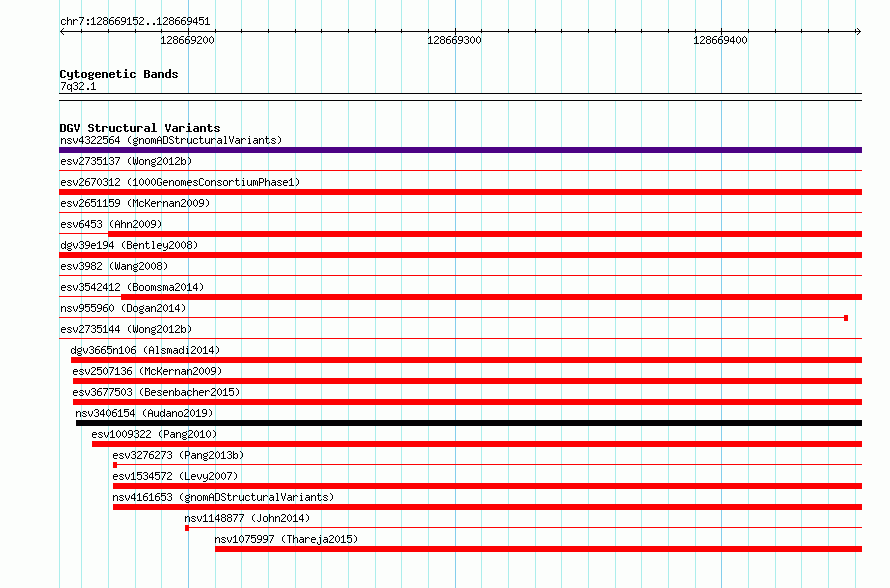Click the purple nsv4322564 variant bar

[460, 150]
